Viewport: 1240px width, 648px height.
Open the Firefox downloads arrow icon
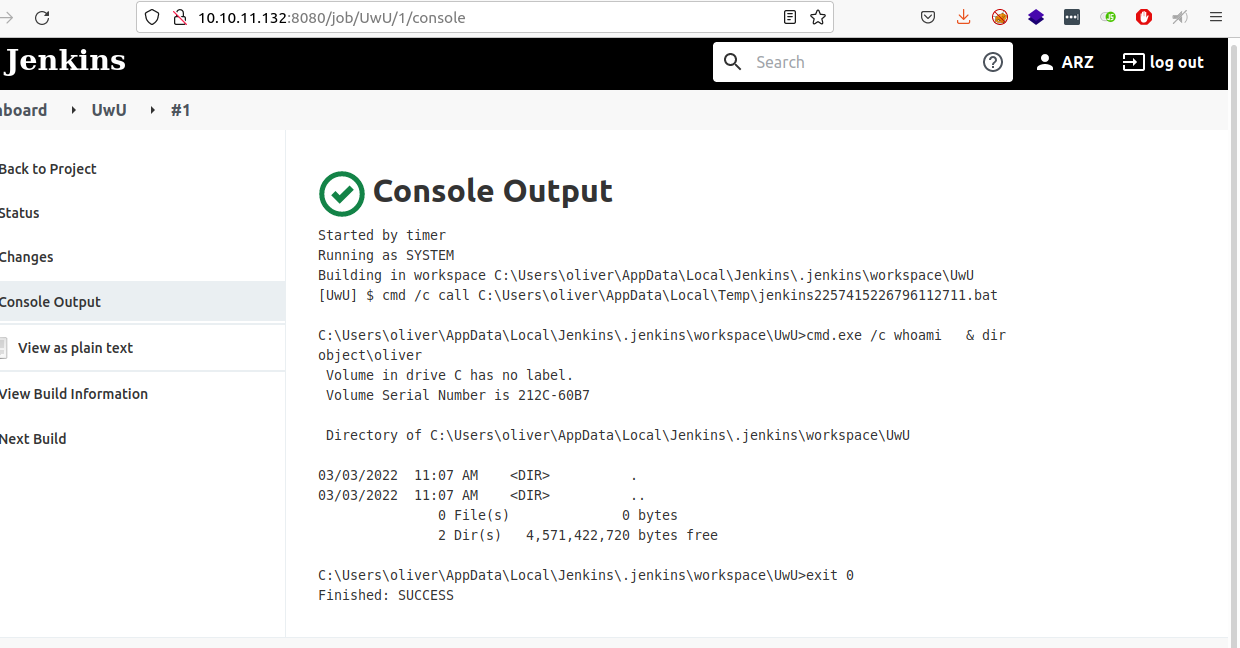click(964, 17)
